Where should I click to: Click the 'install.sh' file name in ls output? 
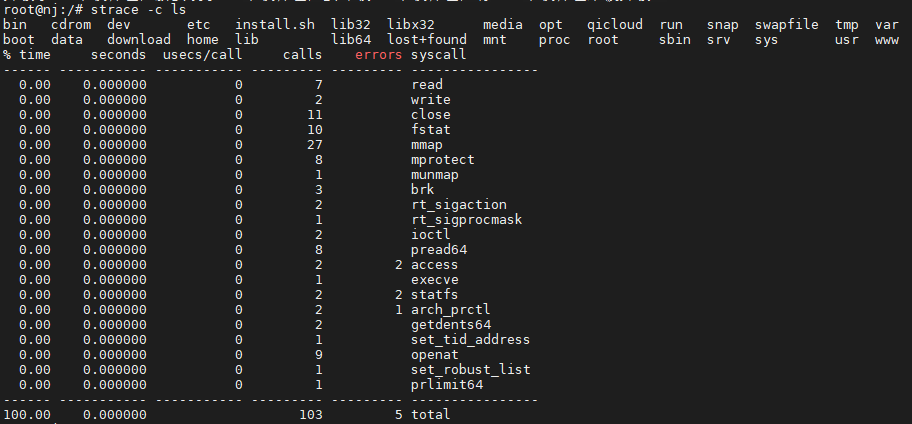[275, 25]
